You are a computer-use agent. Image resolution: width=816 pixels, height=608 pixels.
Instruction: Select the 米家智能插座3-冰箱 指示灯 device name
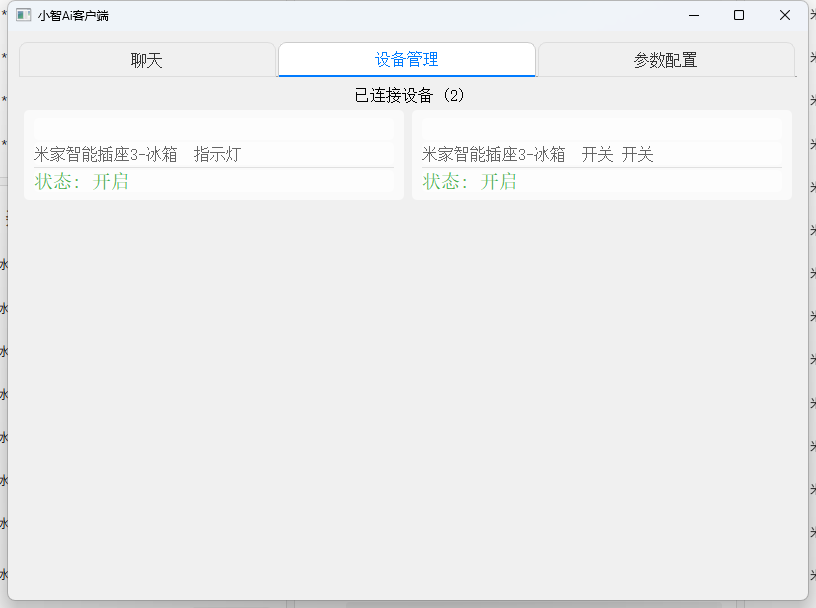click(x=137, y=154)
